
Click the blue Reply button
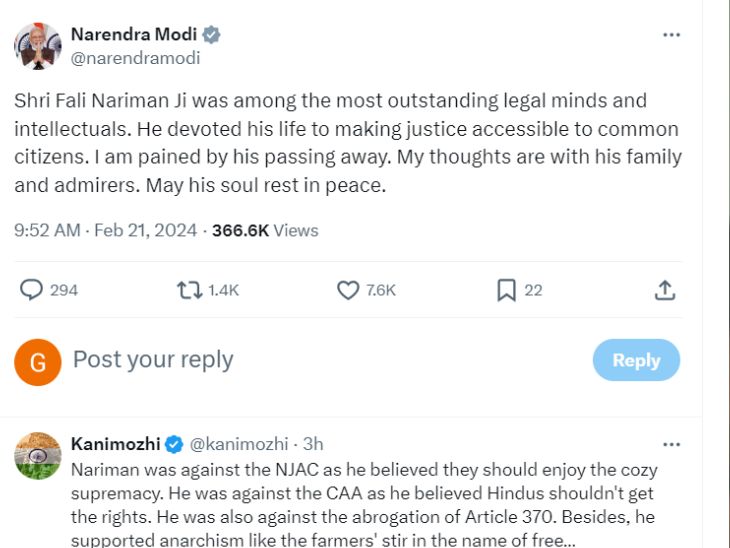(x=636, y=360)
